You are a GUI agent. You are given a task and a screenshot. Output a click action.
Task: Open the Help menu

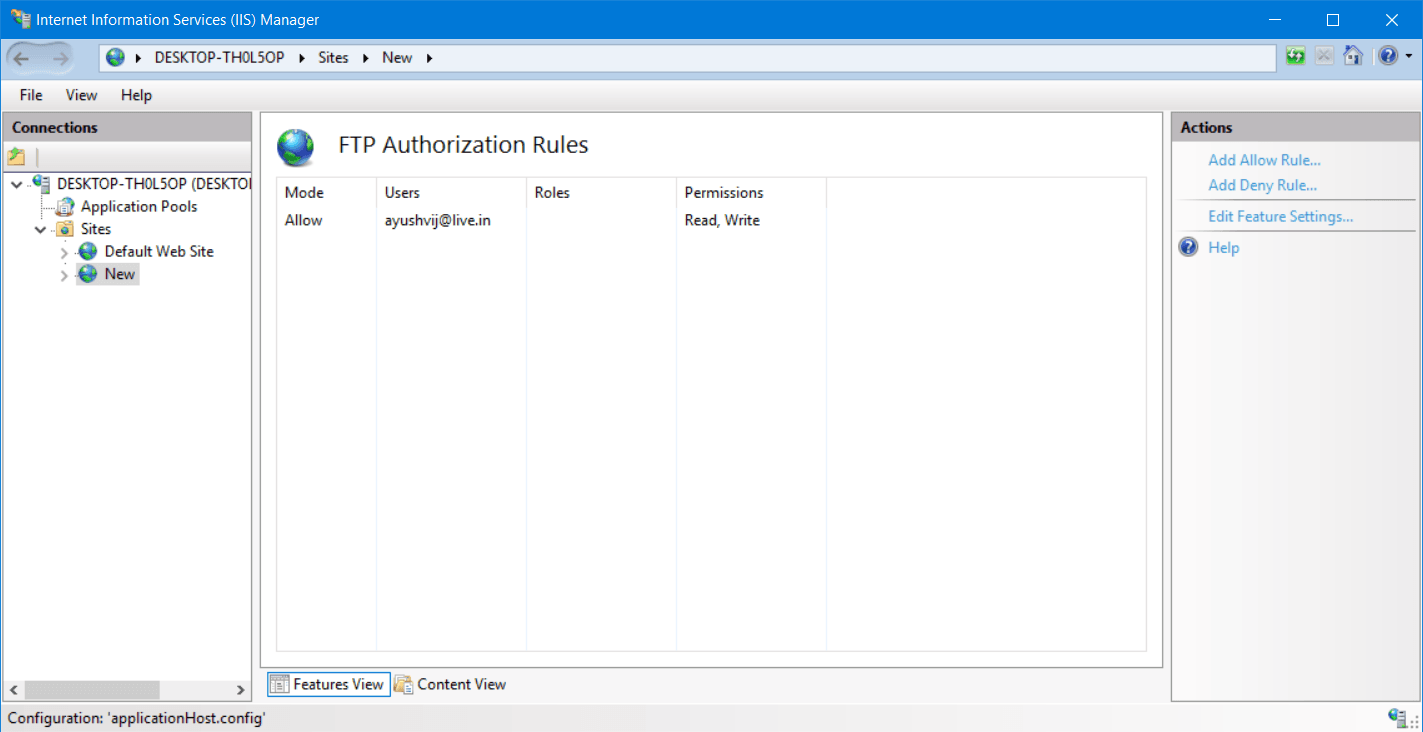(x=136, y=95)
